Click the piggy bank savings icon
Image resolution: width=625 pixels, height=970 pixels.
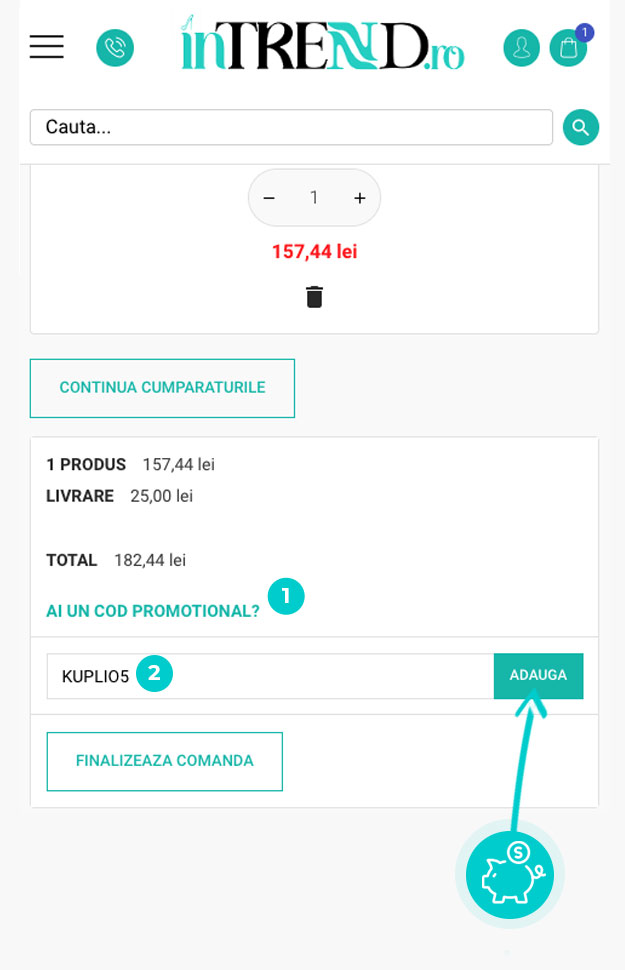tap(510, 875)
